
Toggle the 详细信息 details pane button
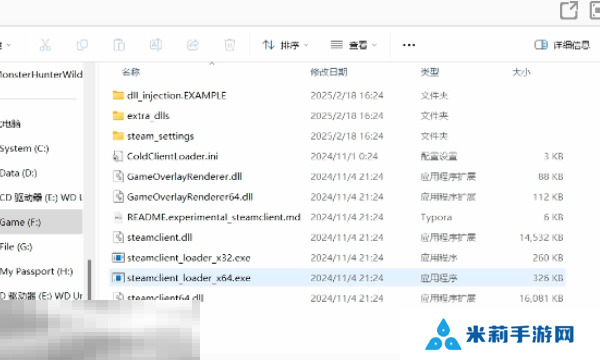click(562, 45)
